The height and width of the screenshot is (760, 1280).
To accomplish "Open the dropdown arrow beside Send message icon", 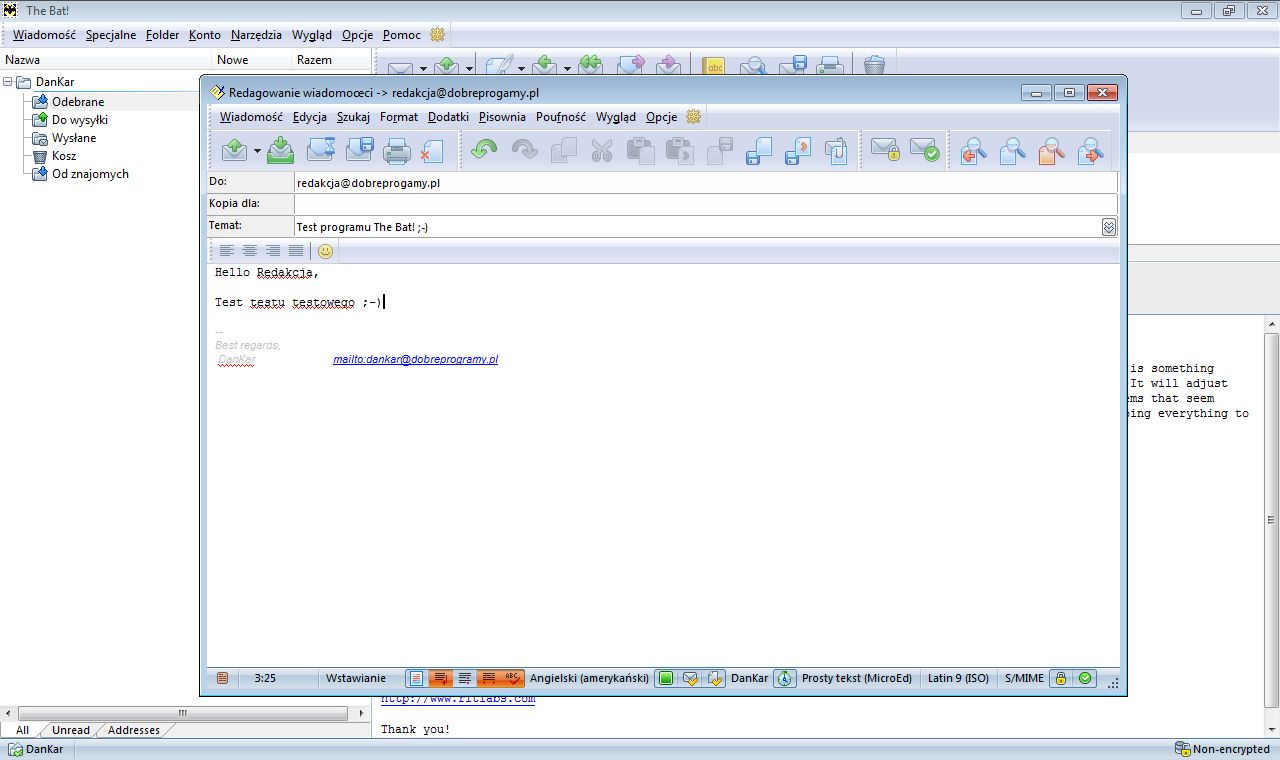I will click(x=257, y=151).
